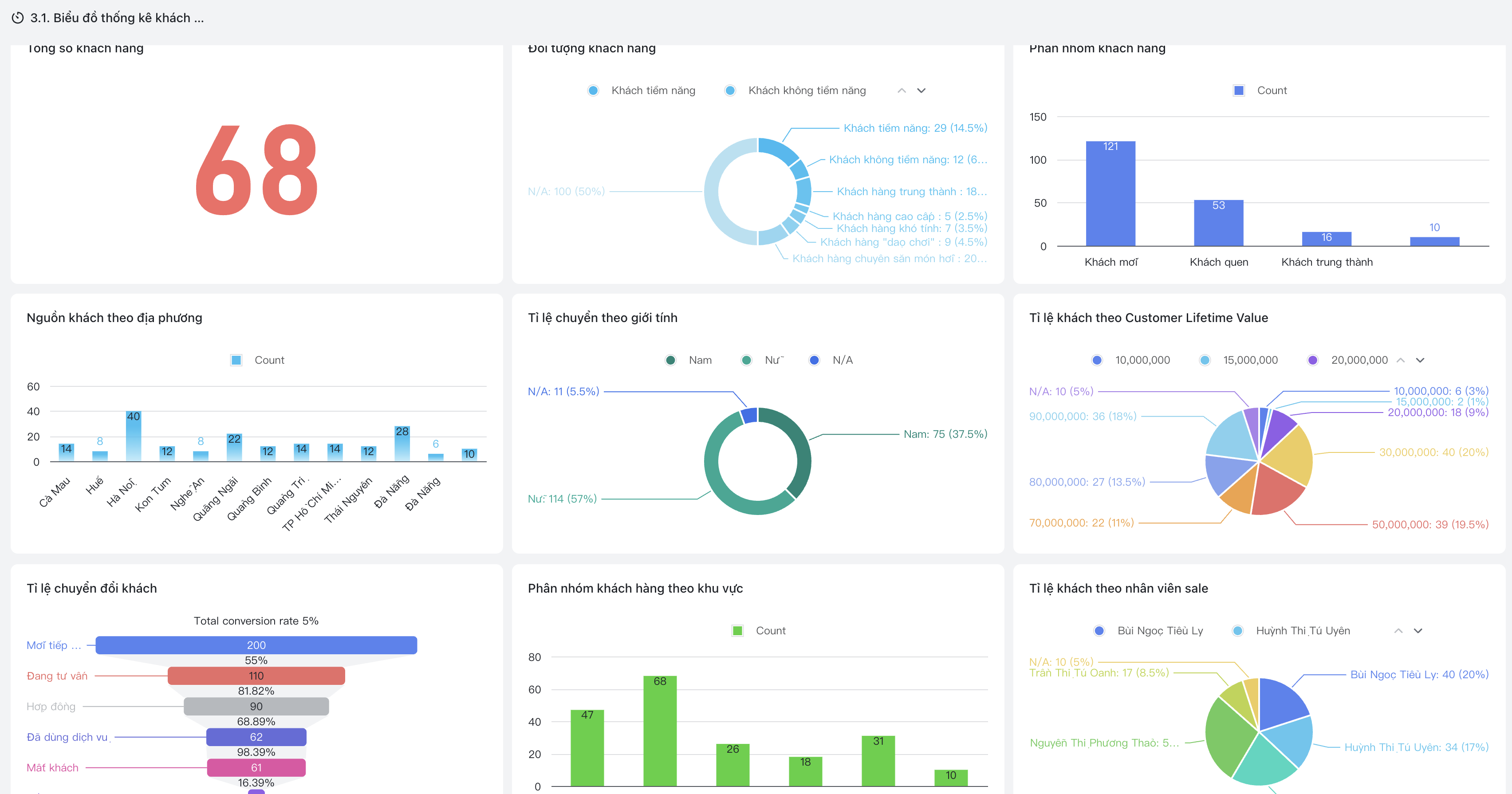Click label '50,000,000: 39 (19.5%)'

[1430, 525]
